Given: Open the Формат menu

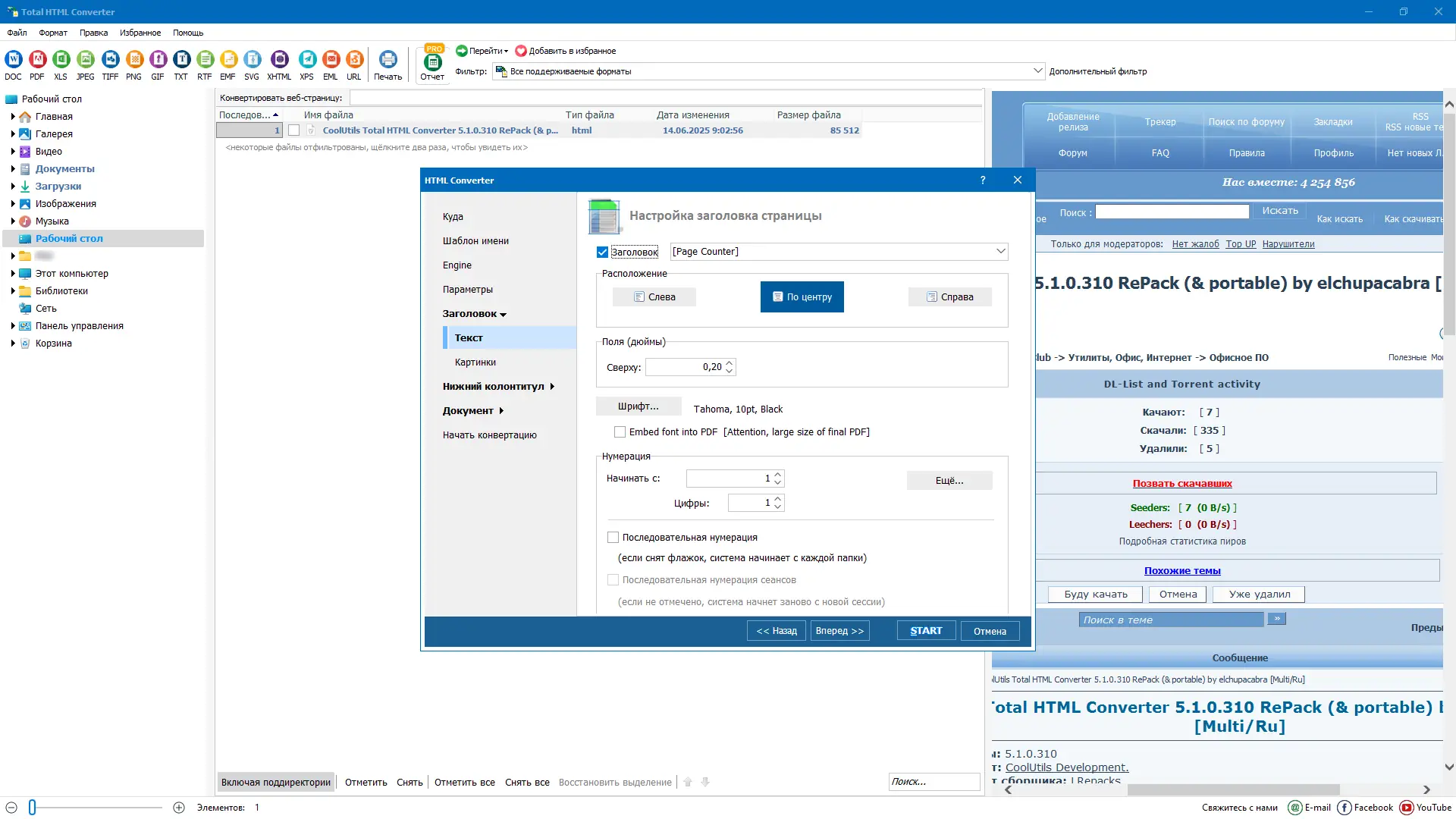Looking at the screenshot, I should 53,33.
